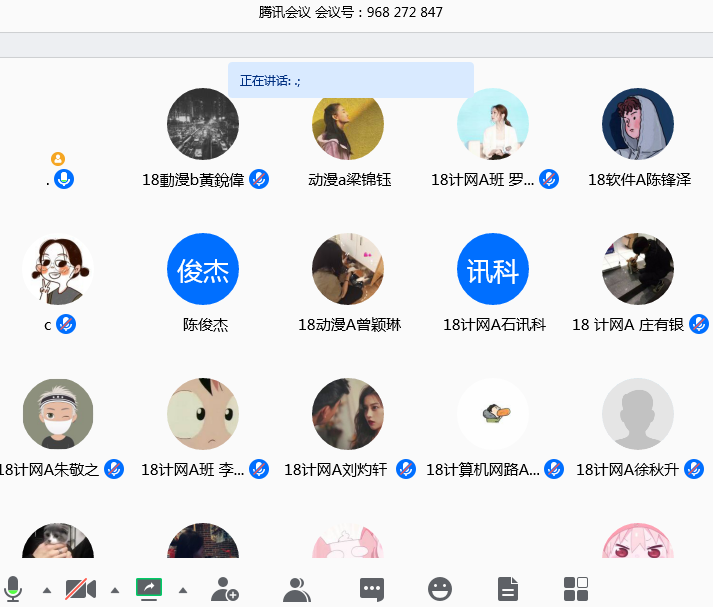
Task: Select blue 俊杰 avatar
Action: [203, 269]
